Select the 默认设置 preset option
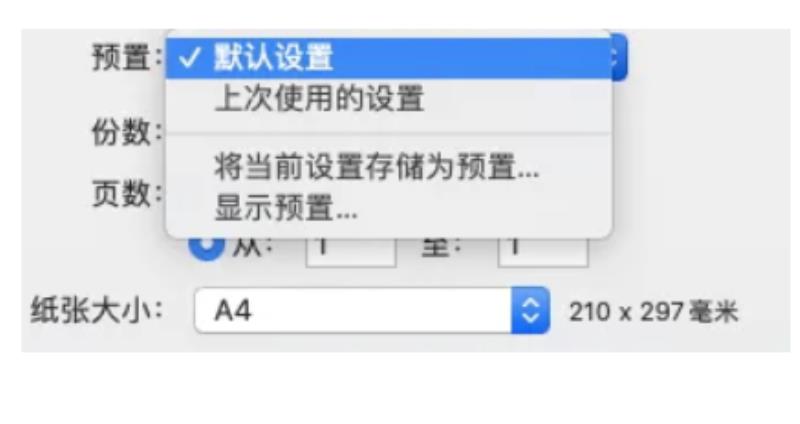 [x=389, y=58]
